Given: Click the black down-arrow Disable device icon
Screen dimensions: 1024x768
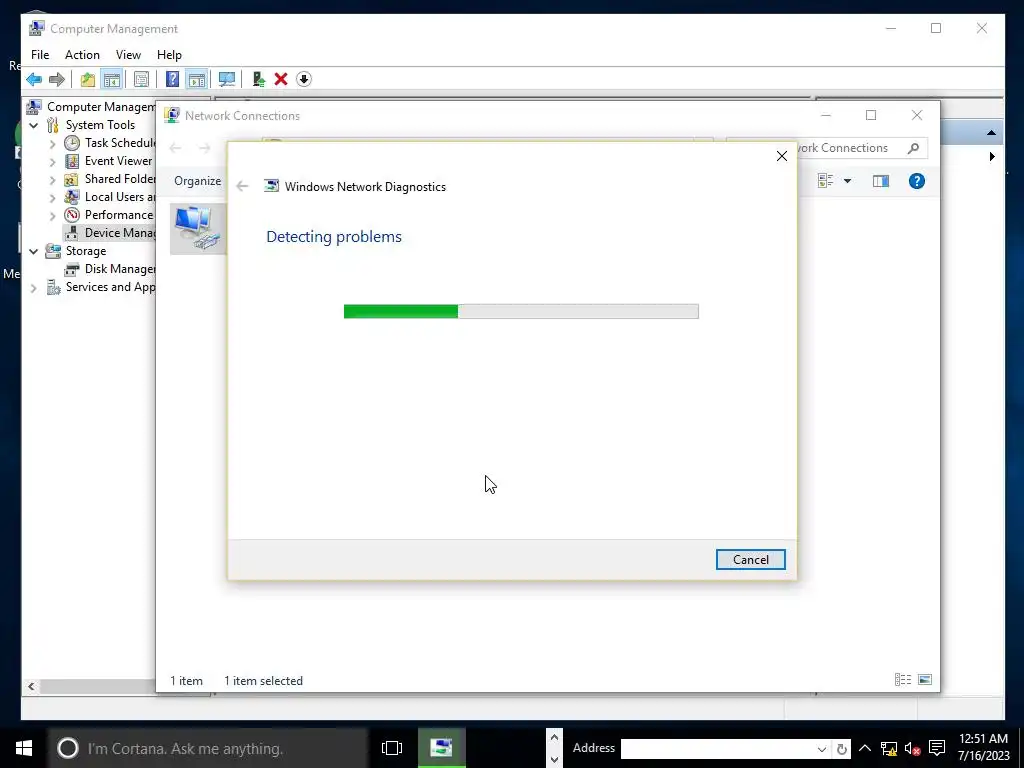Looking at the screenshot, I should click(304, 80).
